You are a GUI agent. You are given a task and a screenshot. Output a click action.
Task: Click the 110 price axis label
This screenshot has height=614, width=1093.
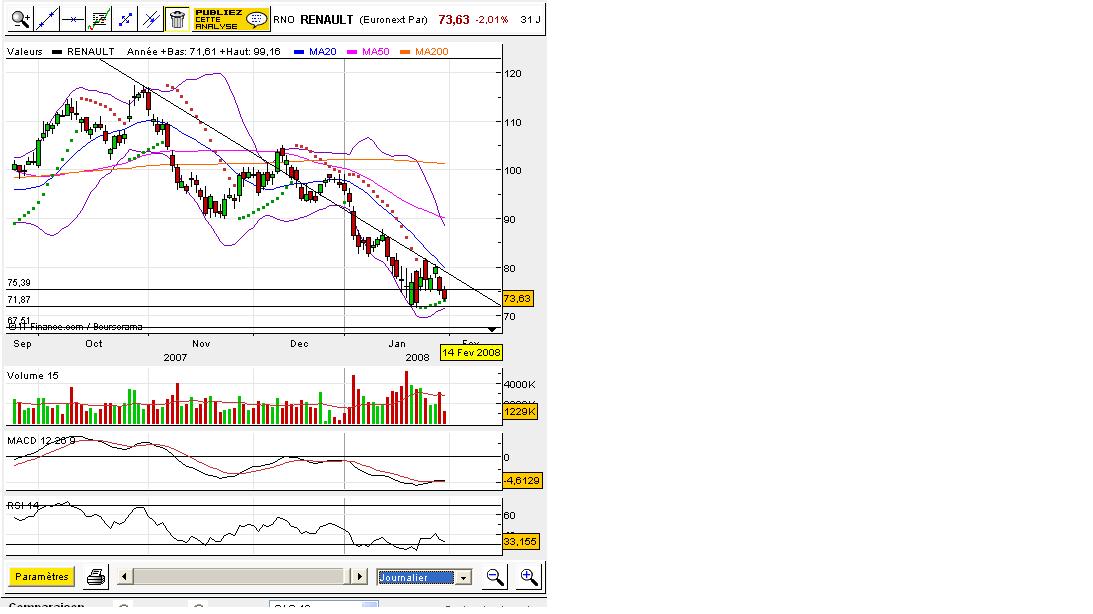pyautogui.click(x=513, y=122)
